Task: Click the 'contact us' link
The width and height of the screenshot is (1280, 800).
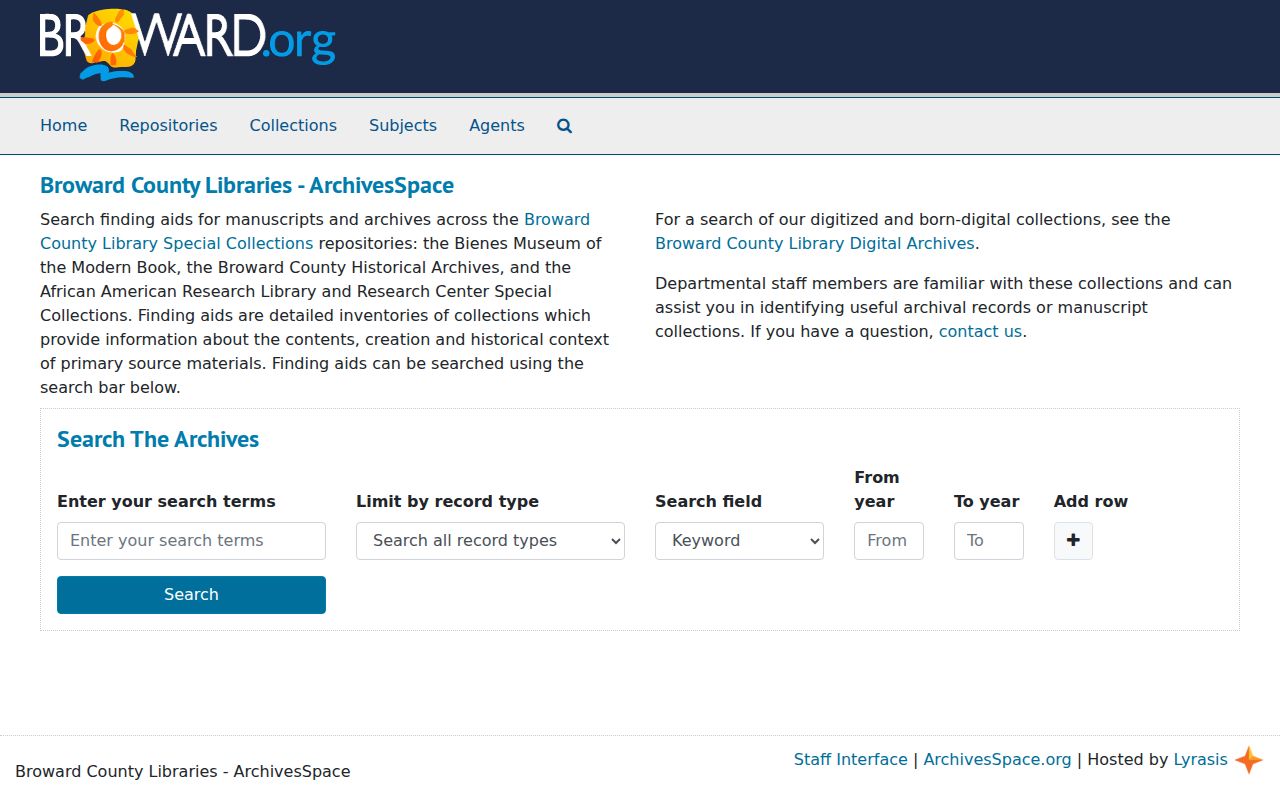Action: point(980,331)
